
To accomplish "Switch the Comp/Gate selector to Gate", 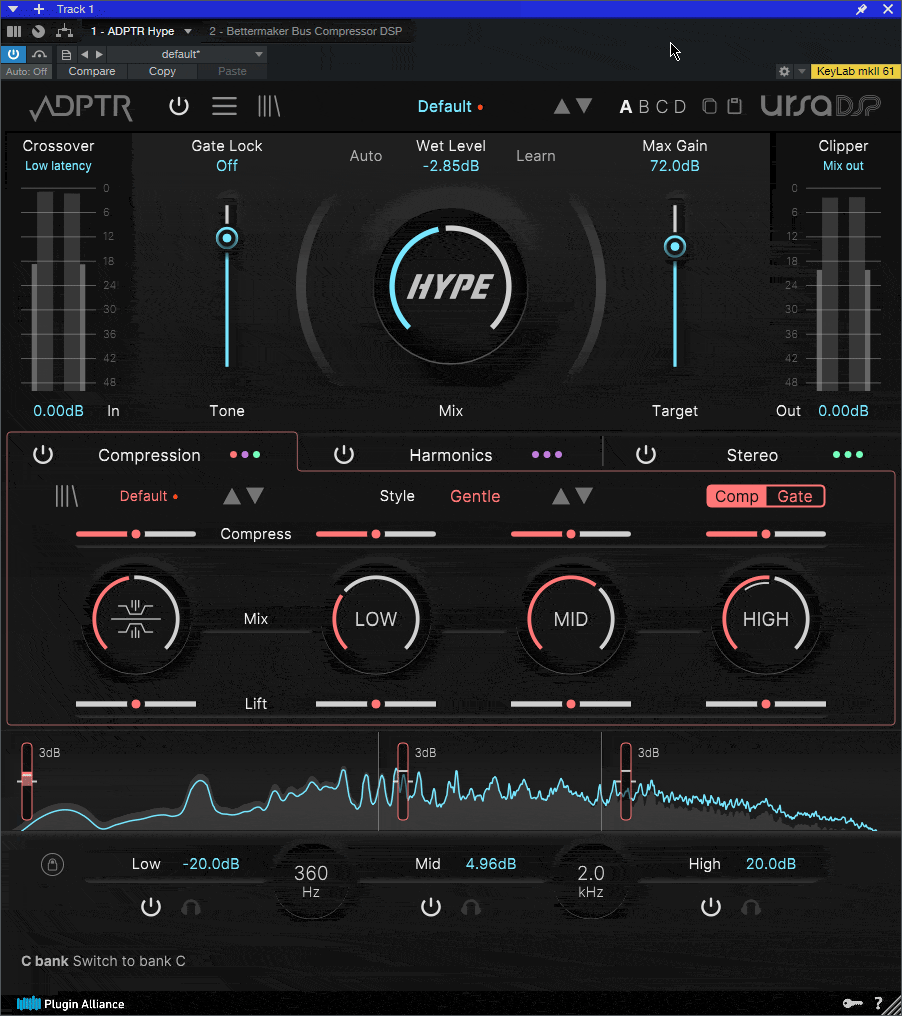I will tap(795, 496).
